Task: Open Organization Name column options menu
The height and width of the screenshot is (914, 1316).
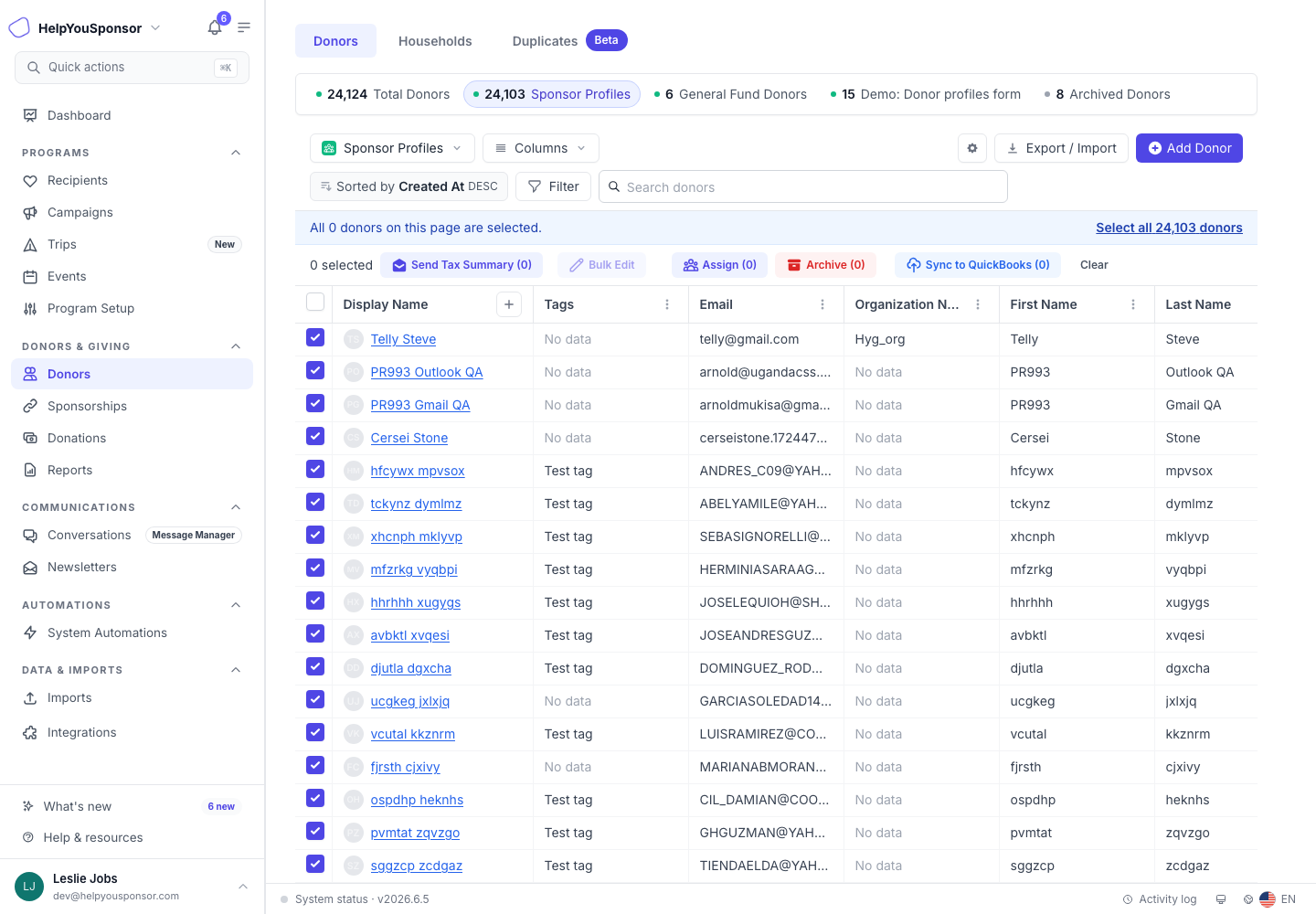Action: click(978, 304)
